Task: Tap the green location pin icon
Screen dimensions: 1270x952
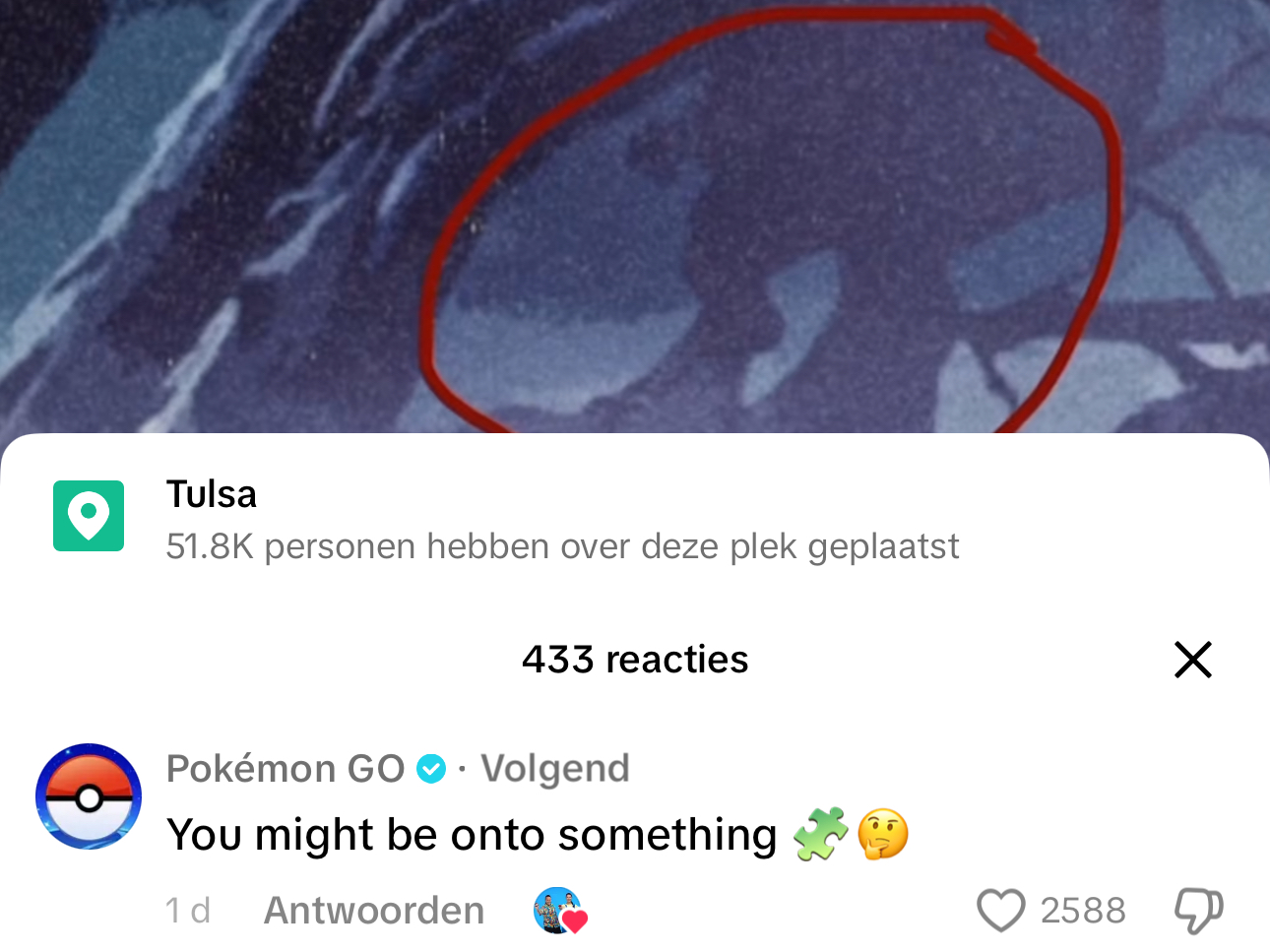Action: pyautogui.click(x=89, y=516)
